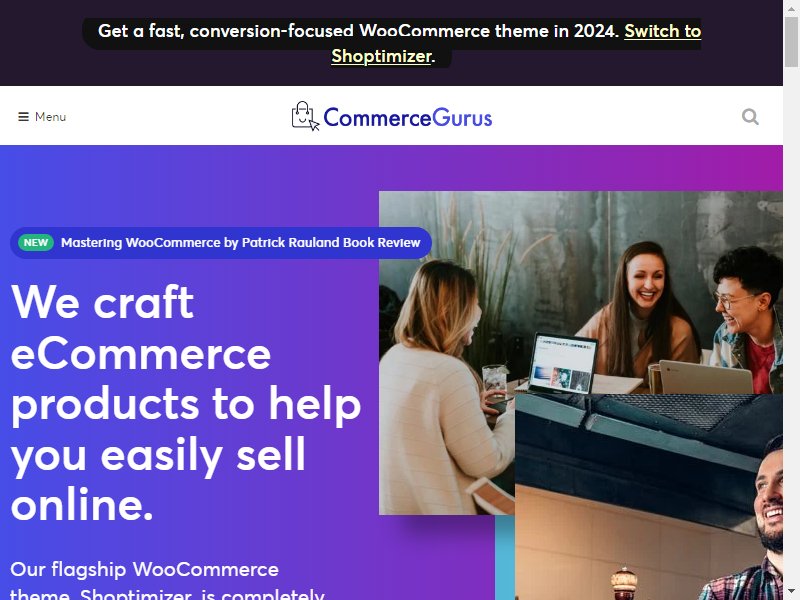The width and height of the screenshot is (800, 600).
Task: Open the hamburger Menu icon
Action: [23, 117]
